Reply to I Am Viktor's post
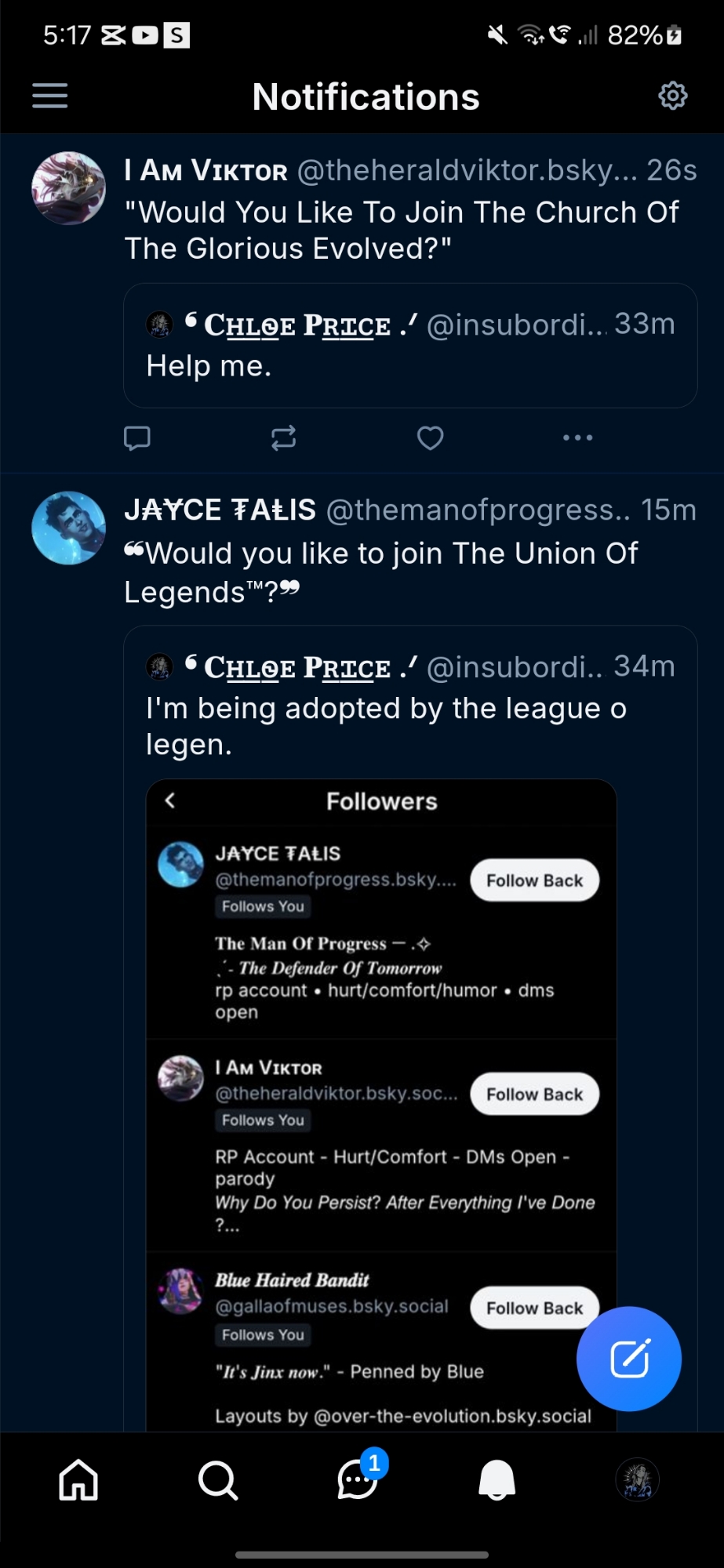The width and height of the screenshot is (724, 1568). (137, 437)
